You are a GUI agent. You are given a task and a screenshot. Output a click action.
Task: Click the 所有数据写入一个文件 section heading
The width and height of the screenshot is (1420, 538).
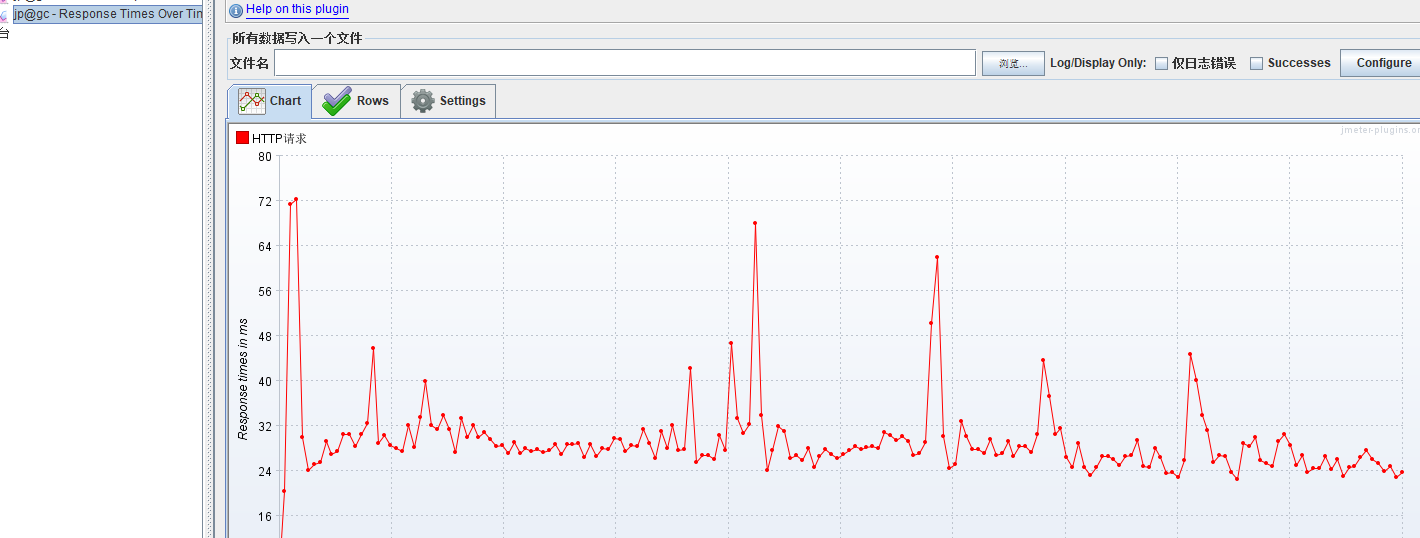pos(297,38)
